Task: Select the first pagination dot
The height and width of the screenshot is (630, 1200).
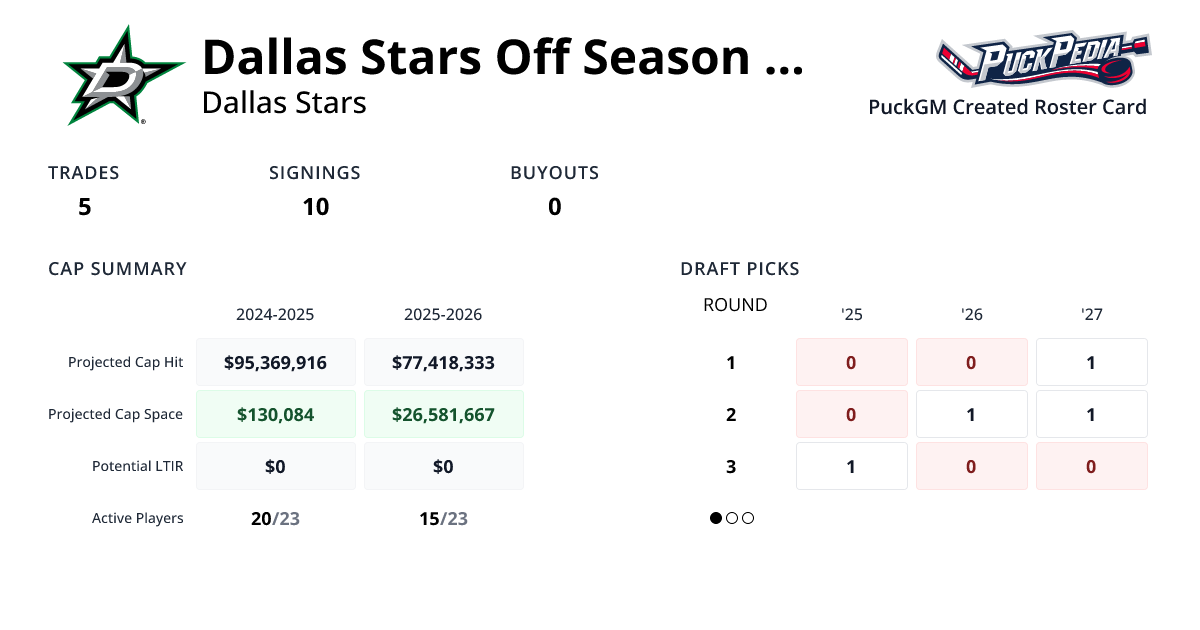Action: 715,518
